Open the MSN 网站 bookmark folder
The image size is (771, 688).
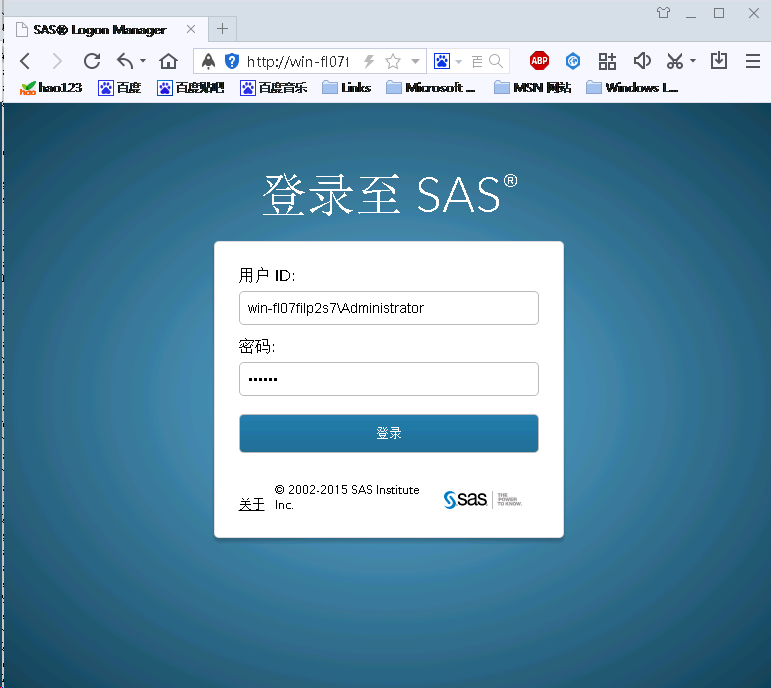coord(533,88)
